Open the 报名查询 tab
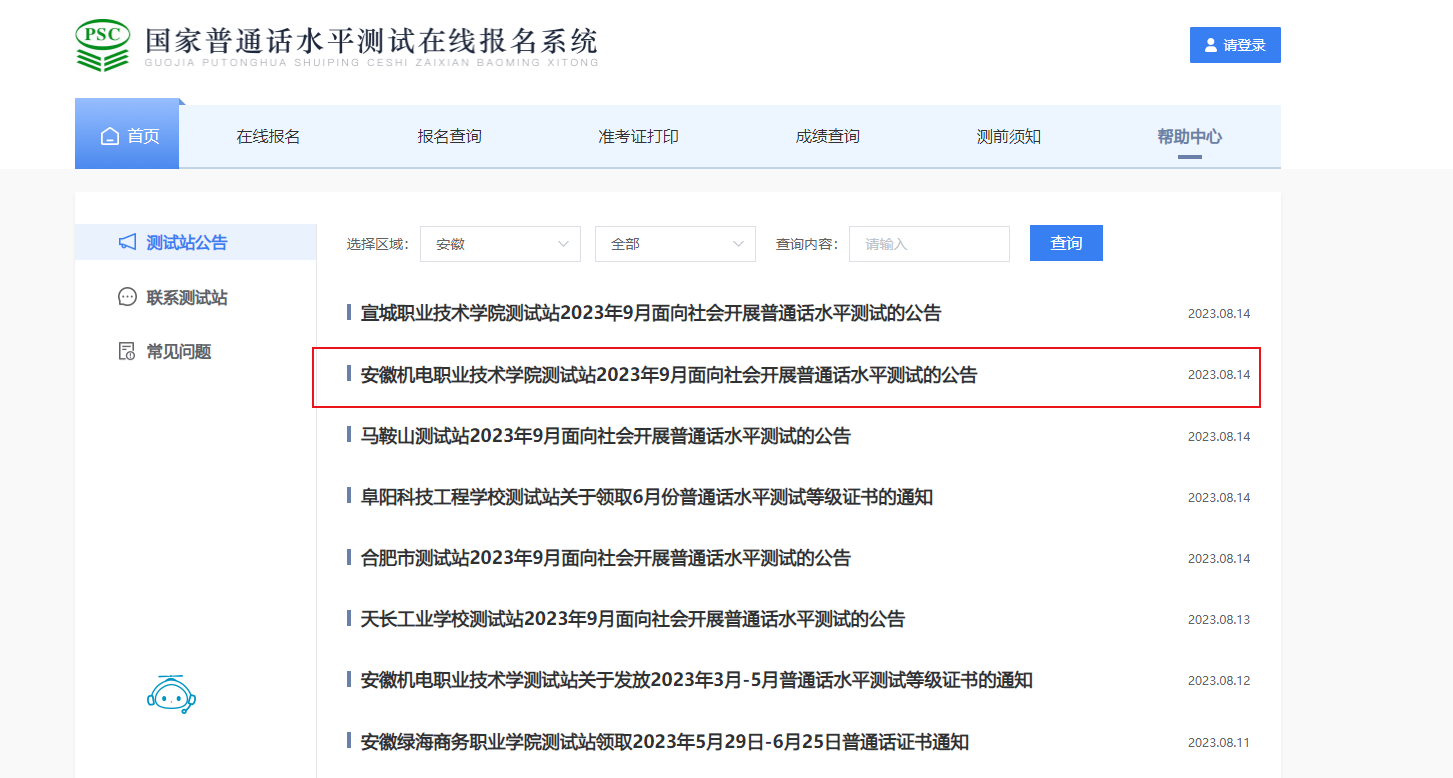This screenshot has height=778, width=1453. pos(450,136)
